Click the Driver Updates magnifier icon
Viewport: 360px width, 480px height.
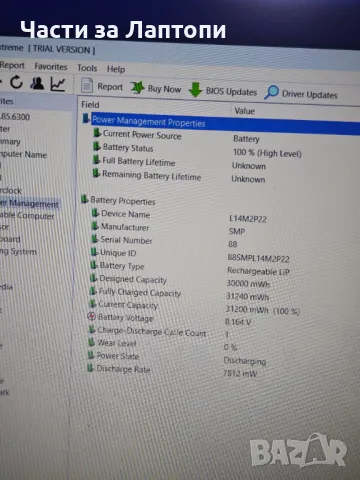pyautogui.click(x=271, y=92)
